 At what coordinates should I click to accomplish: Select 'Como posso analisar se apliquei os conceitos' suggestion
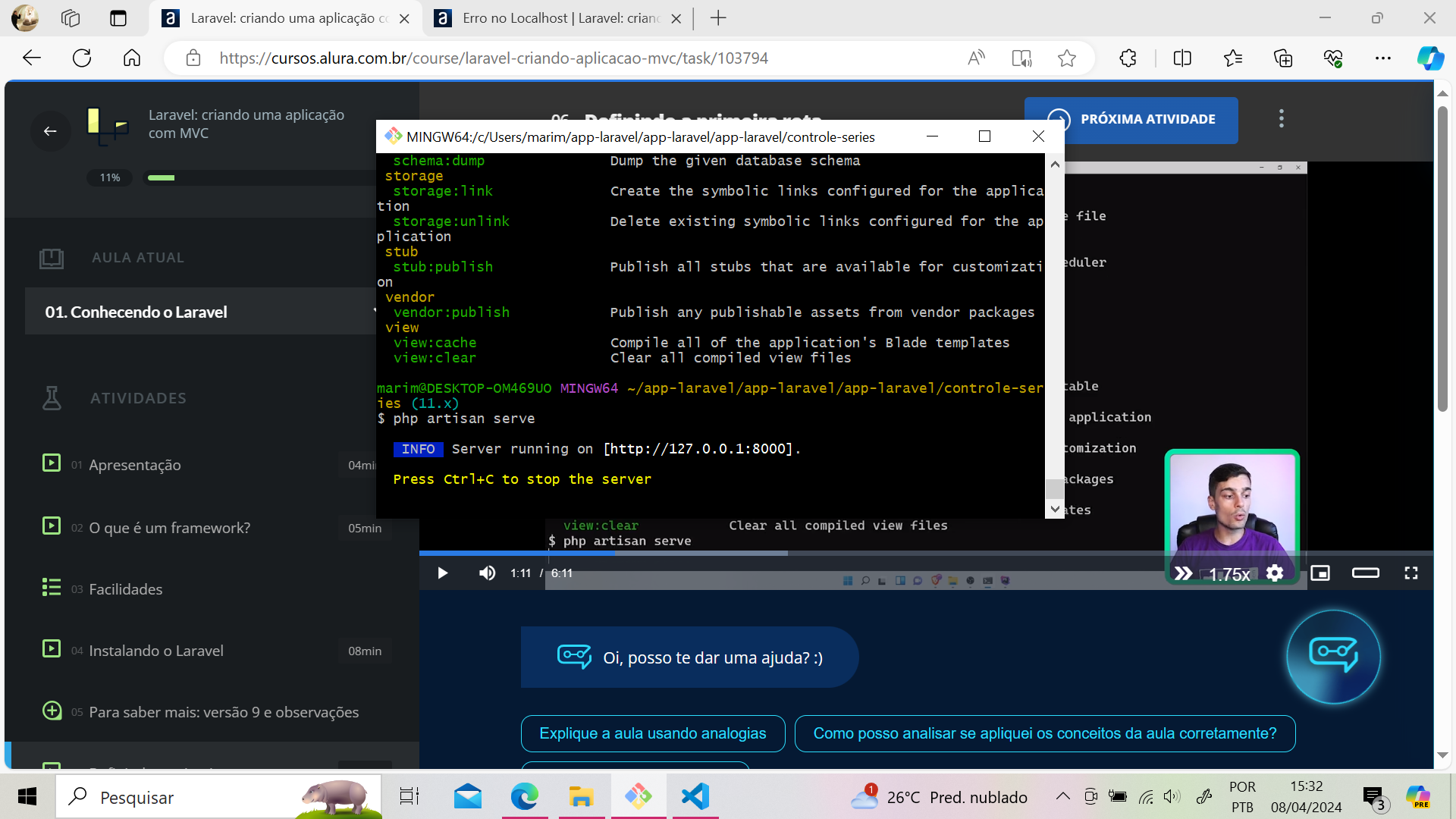(1045, 733)
